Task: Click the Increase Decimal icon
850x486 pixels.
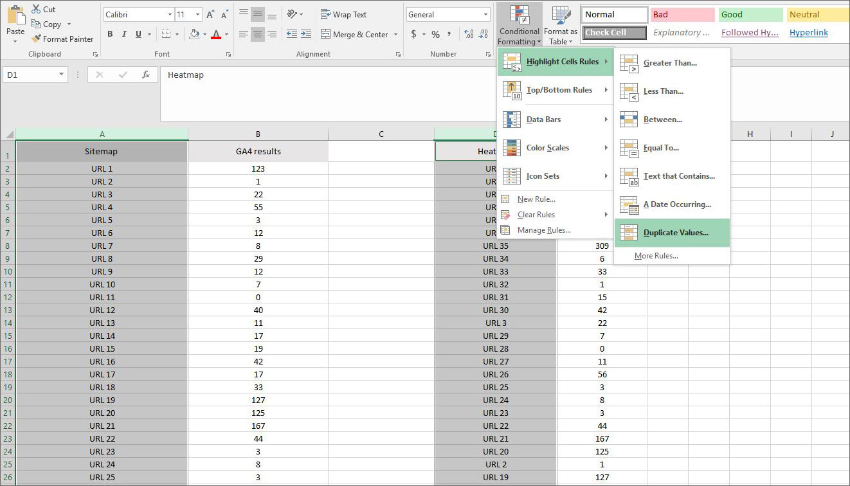Action: click(x=469, y=34)
